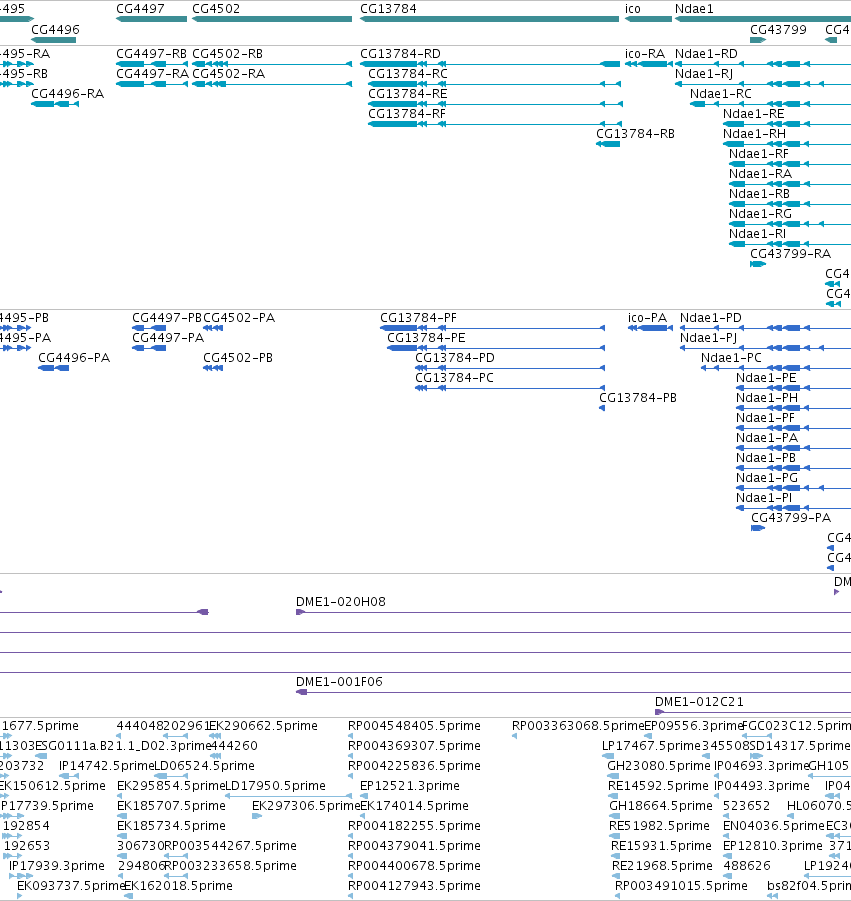851x901 pixels.
Task: Click the Ndae1-PI protein label
Action: coord(764,498)
